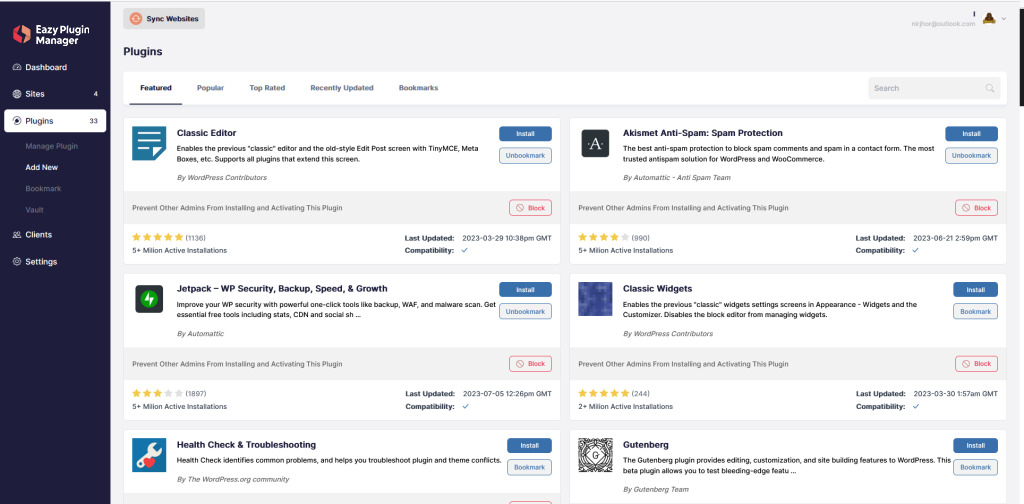Click Classic Widgets compatibility checkmark

(916, 406)
